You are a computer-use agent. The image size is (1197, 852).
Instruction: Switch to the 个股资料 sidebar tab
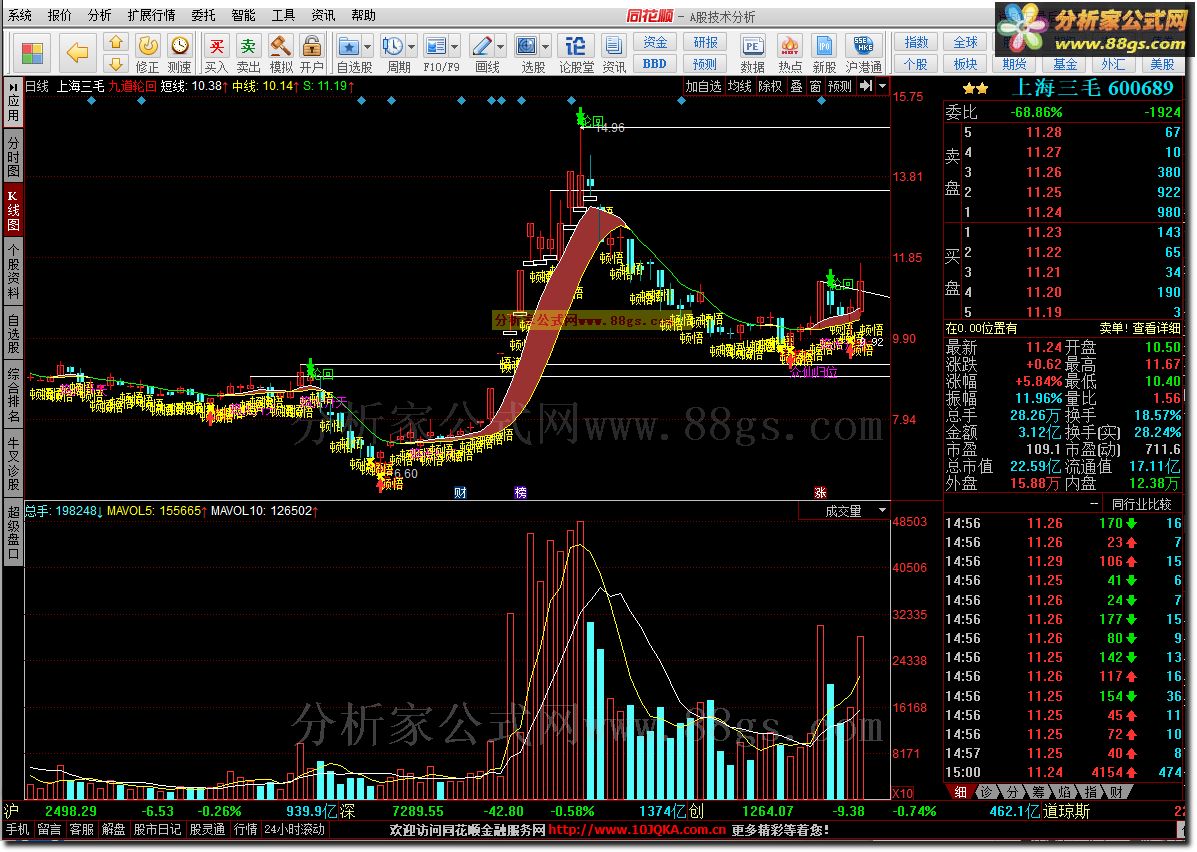click(14, 273)
